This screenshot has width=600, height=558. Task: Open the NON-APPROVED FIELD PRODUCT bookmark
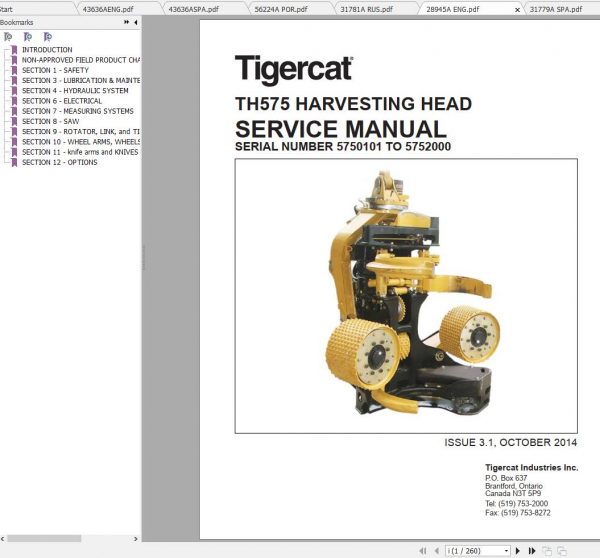pos(81,60)
